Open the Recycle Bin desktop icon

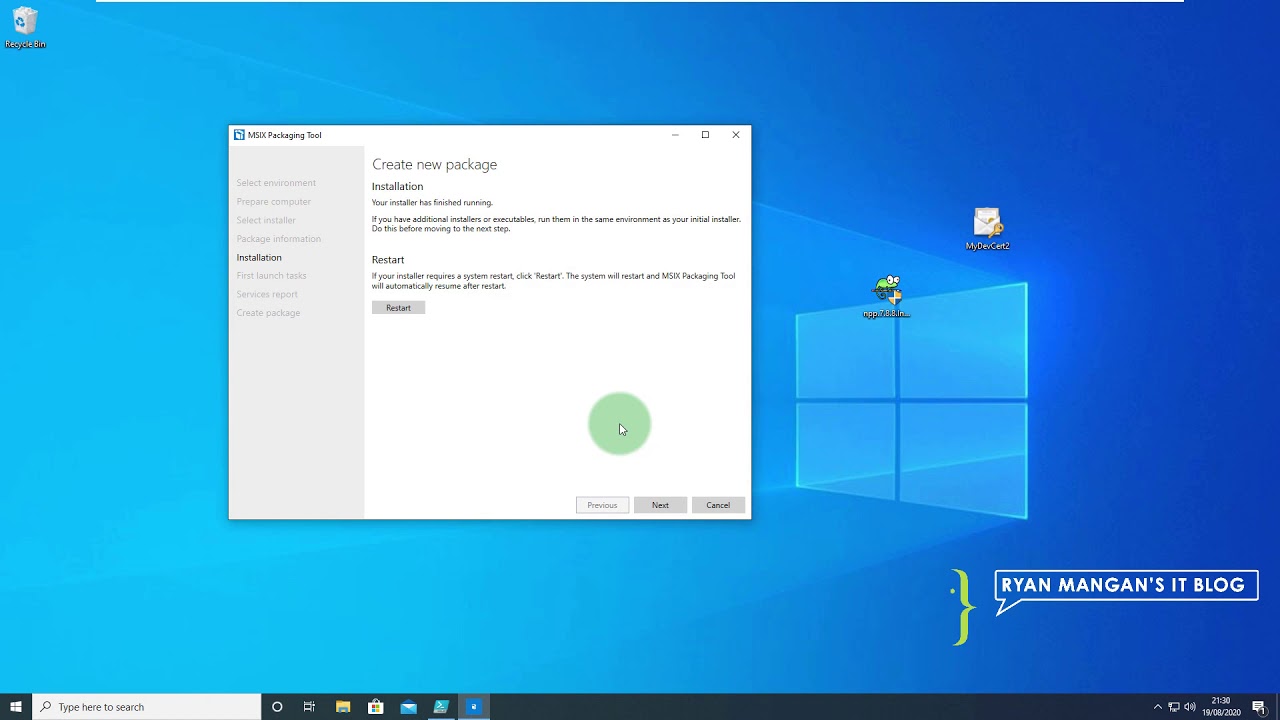click(25, 28)
